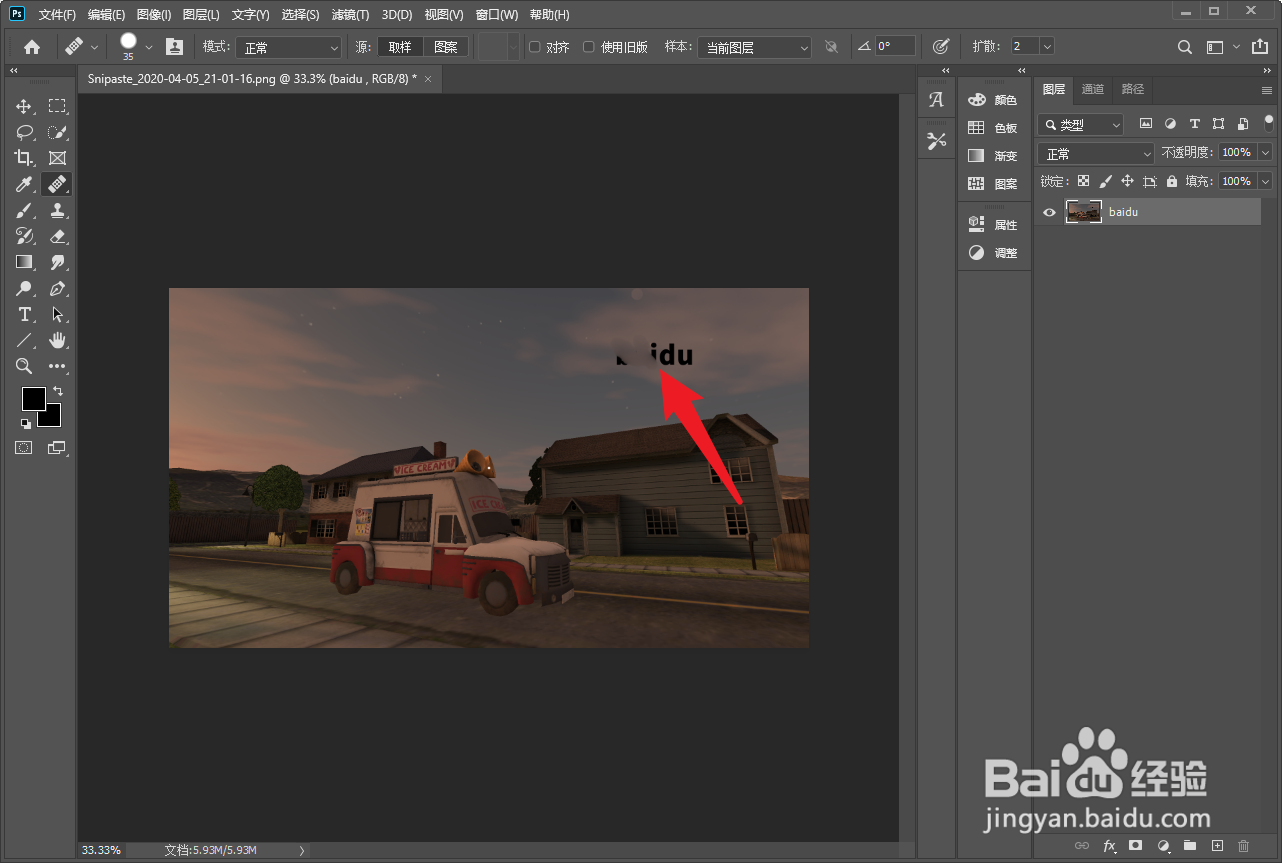
Task: Hide the baidu layer with eye icon
Action: (1049, 212)
